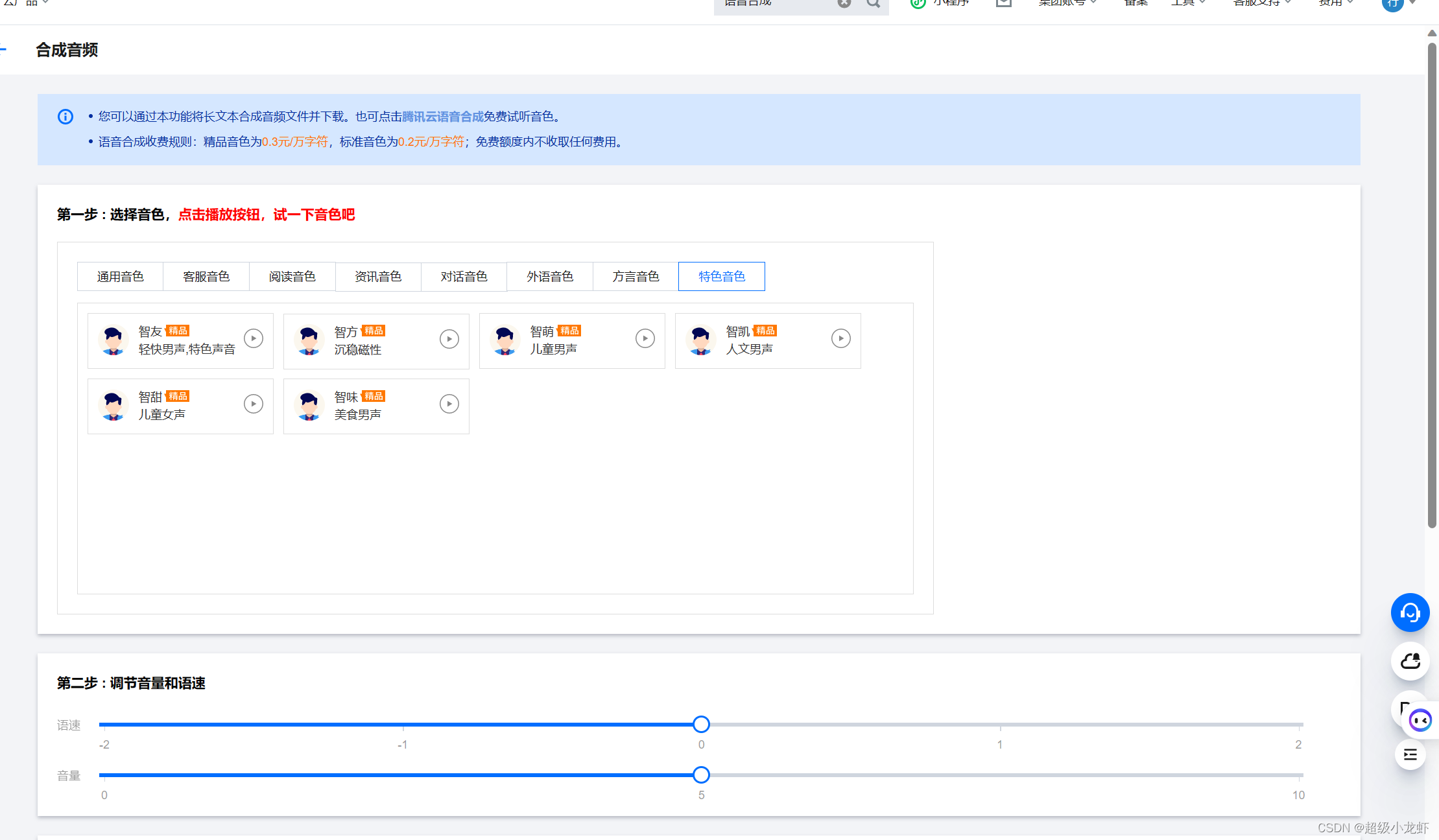Open the purple AI assistant robot icon
The width and height of the screenshot is (1439, 840).
[x=1420, y=720]
